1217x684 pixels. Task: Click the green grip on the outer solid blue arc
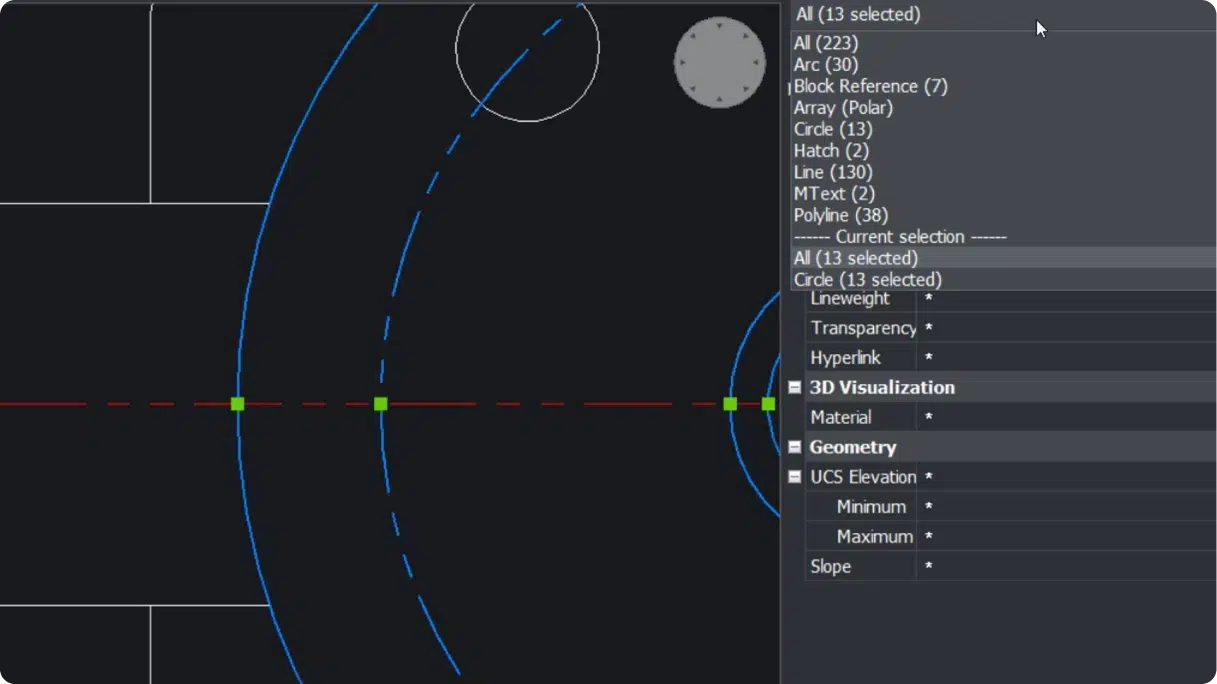237,404
